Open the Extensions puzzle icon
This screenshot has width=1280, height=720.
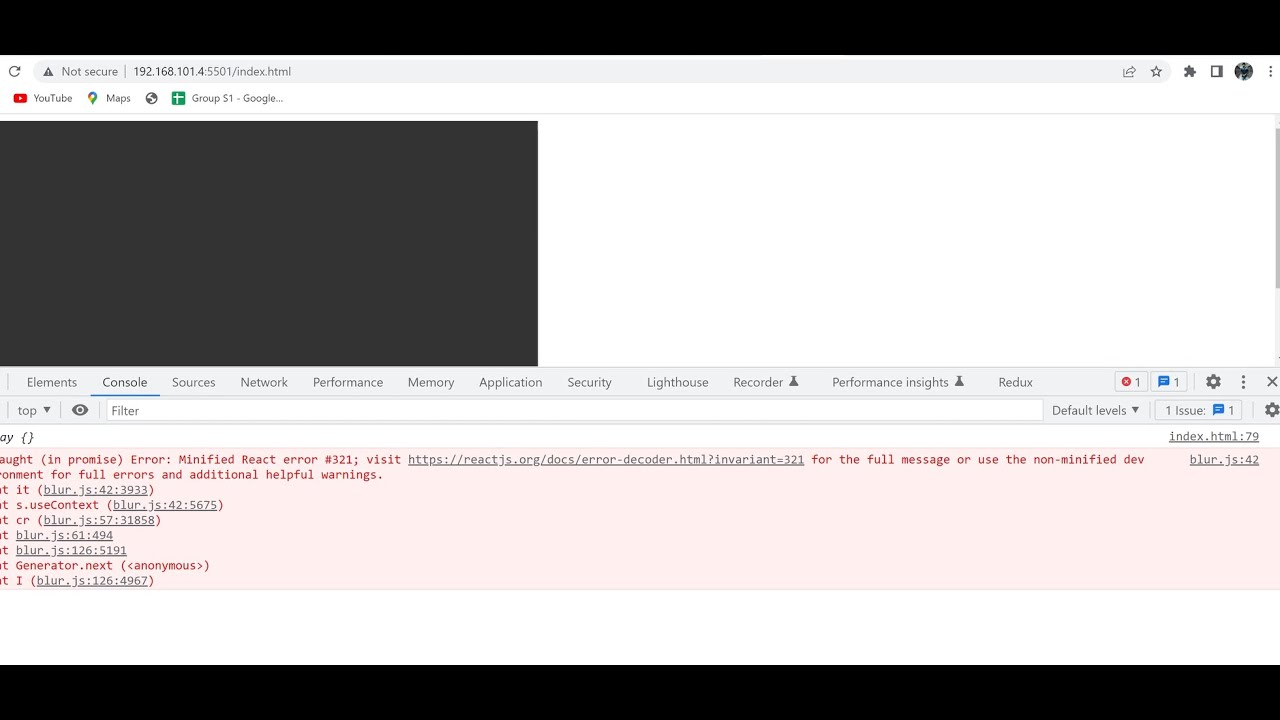pos(1189,72)
